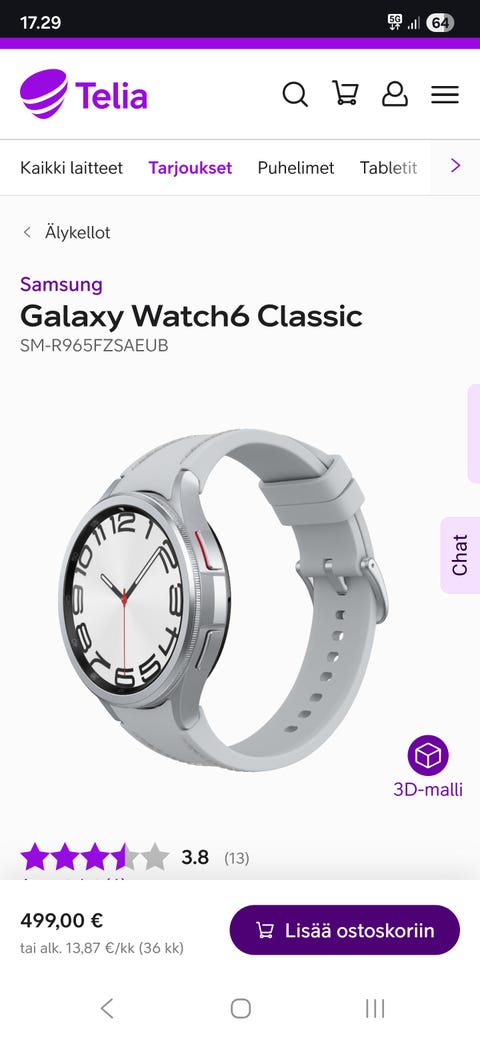Tap the Galaxy Watch6 product image
Image resolution: width=480 pixels, height=1040 pixels.
tap(223, 600)
